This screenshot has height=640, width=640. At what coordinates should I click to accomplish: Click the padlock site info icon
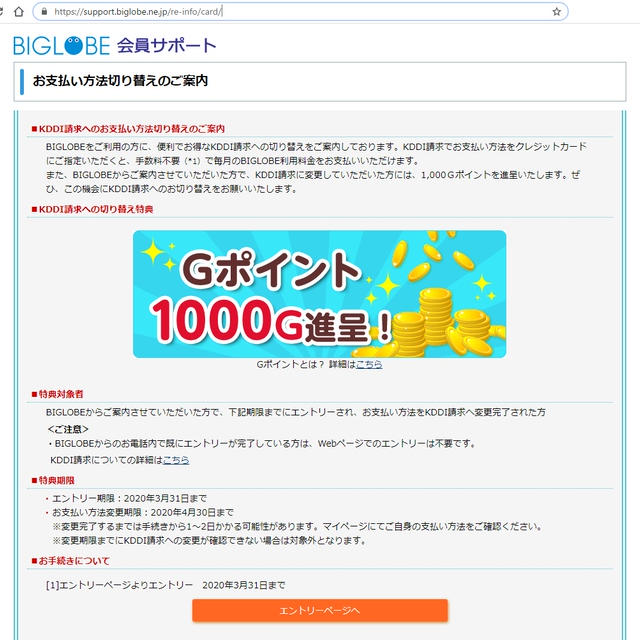44,11
